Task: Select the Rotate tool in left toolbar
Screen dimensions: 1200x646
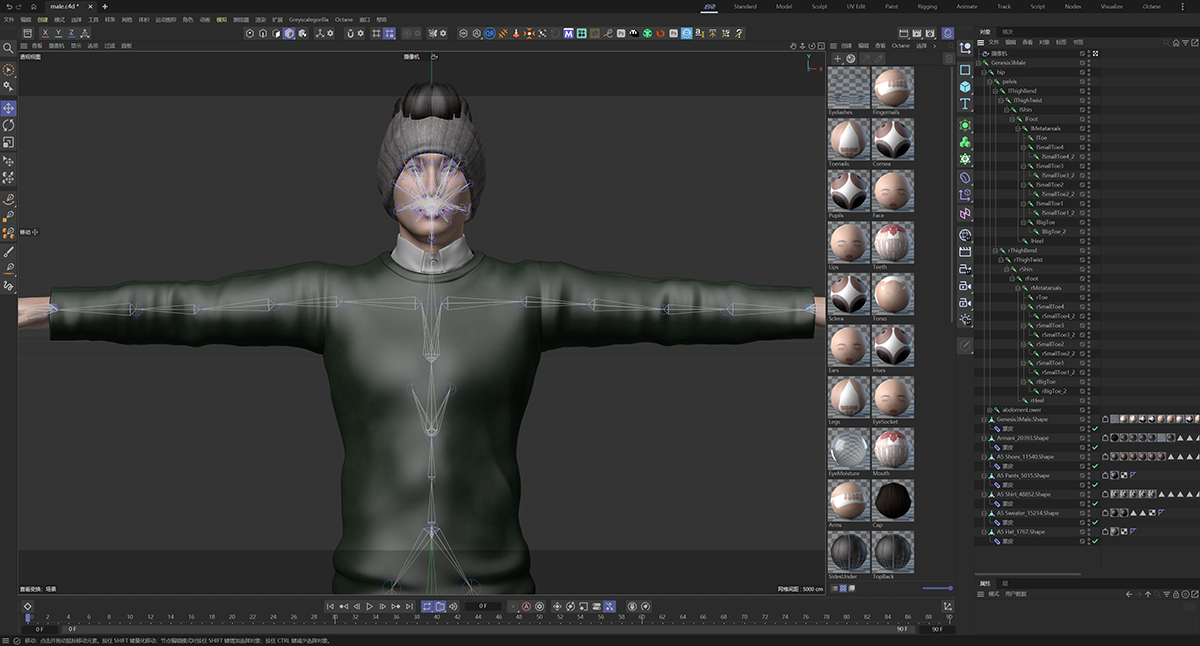Action: tap(9, 126)
